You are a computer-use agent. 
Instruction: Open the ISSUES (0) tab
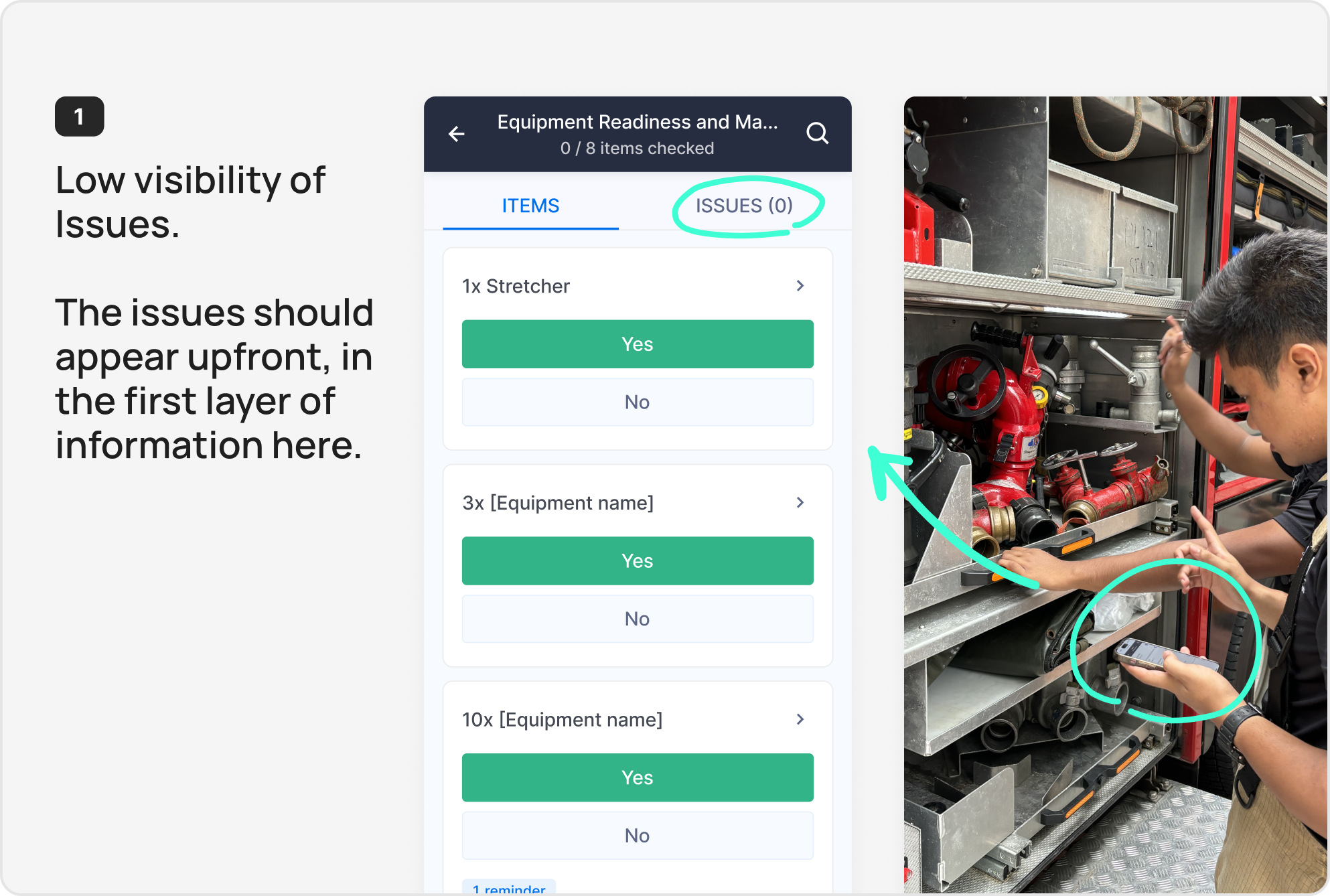(x=744, y=206)
